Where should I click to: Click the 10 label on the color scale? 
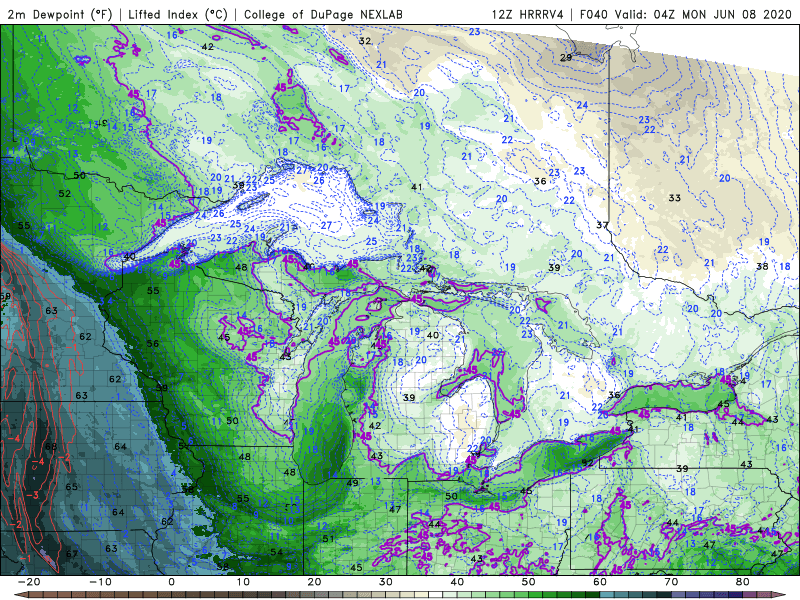pyautogui.click(x=243, y=582)
